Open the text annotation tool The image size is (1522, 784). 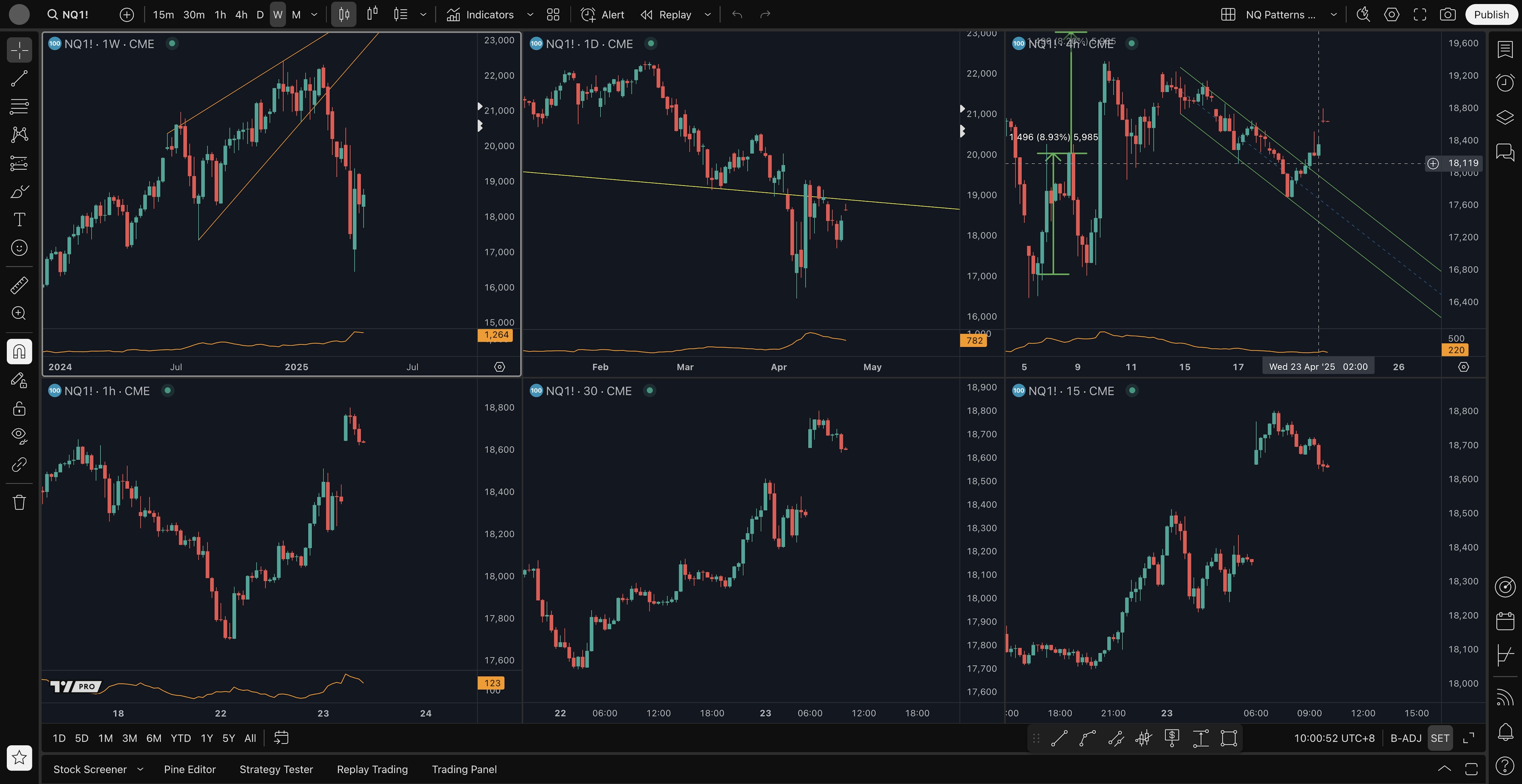(19, 219)
